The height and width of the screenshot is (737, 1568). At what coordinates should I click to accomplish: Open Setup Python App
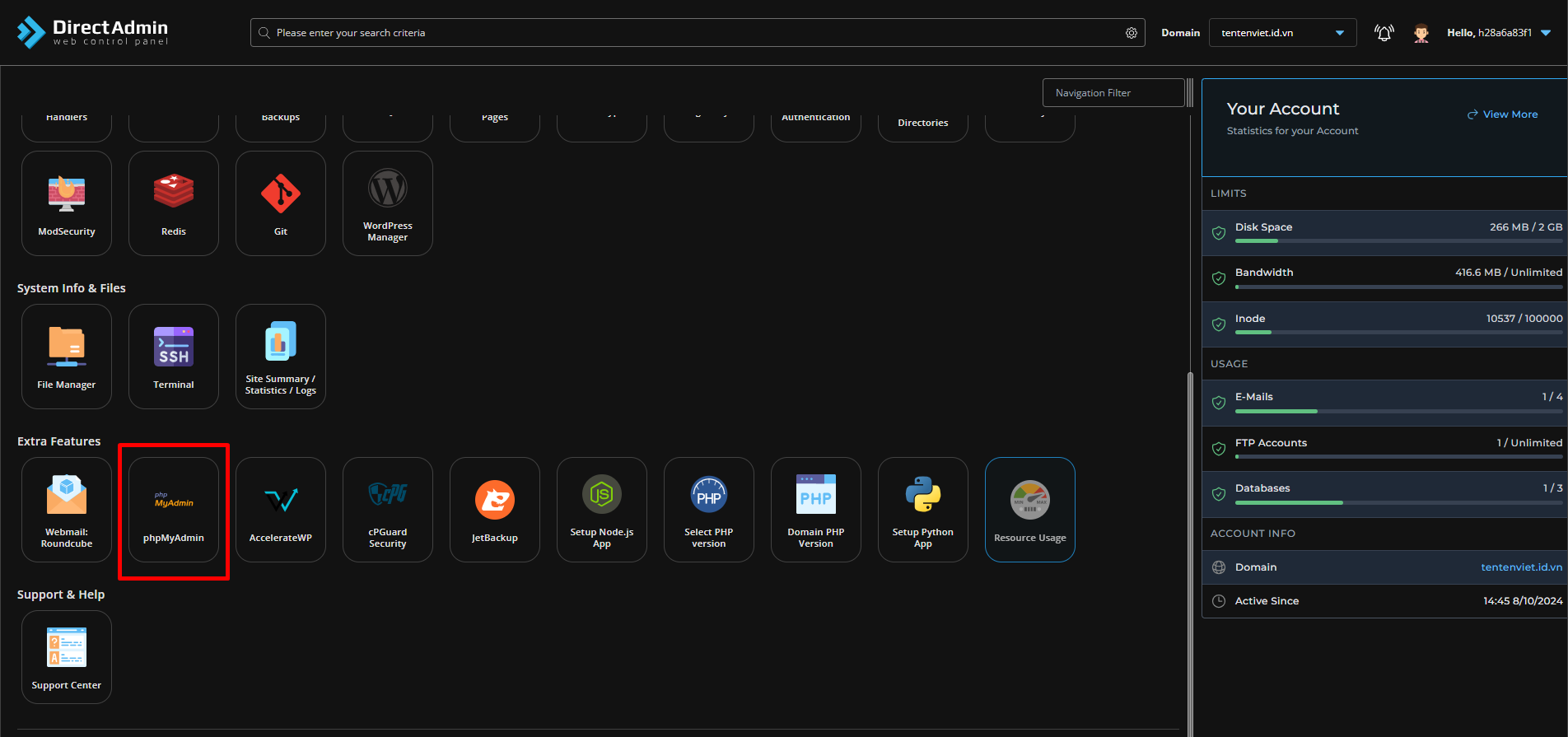tap(923, 510)
